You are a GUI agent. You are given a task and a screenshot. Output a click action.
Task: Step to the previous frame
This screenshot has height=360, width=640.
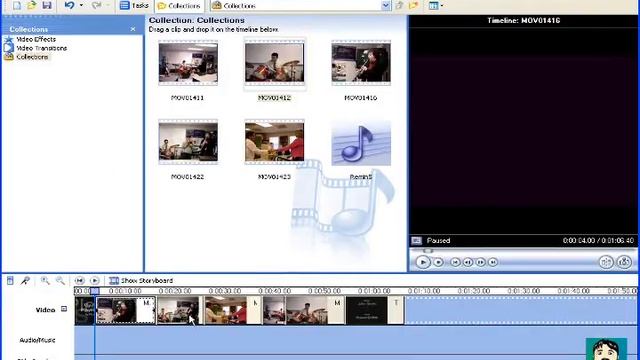click(468, 262)
